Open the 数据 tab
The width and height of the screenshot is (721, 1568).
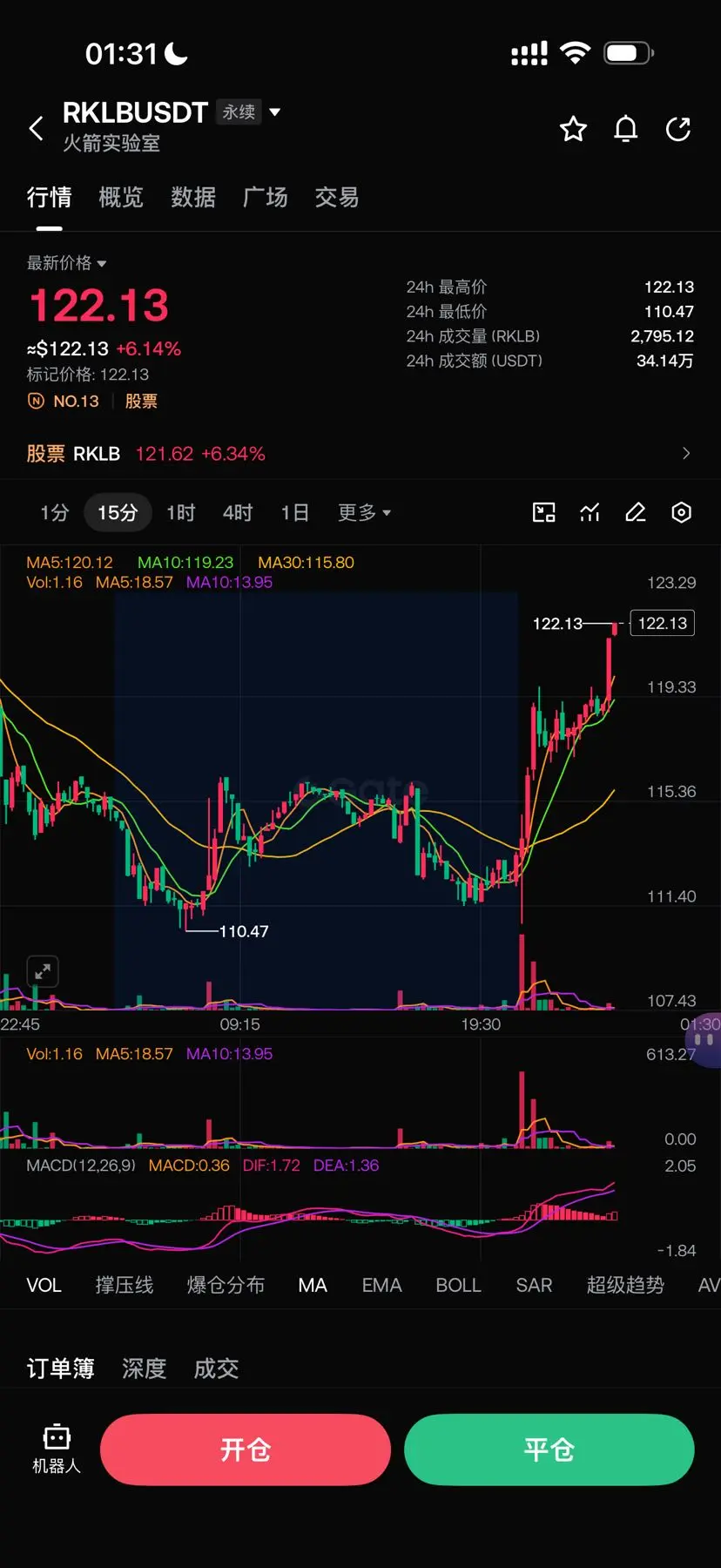[193, 197]
